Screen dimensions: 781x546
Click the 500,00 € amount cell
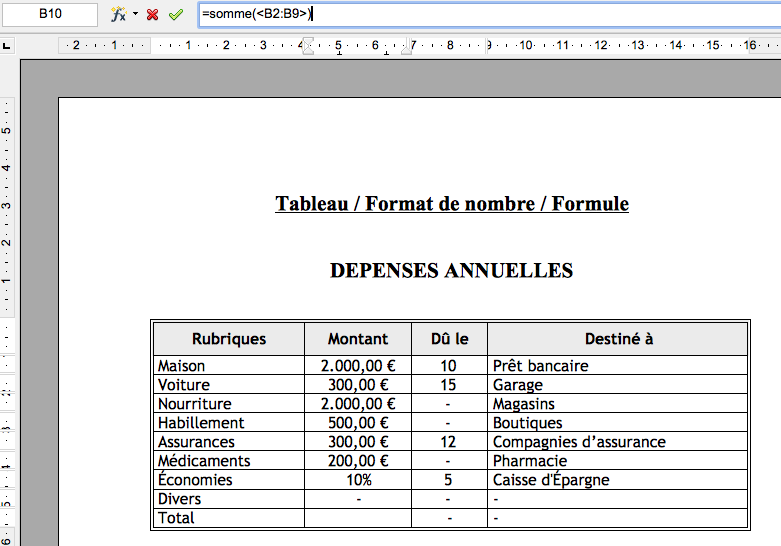[358, 422]
